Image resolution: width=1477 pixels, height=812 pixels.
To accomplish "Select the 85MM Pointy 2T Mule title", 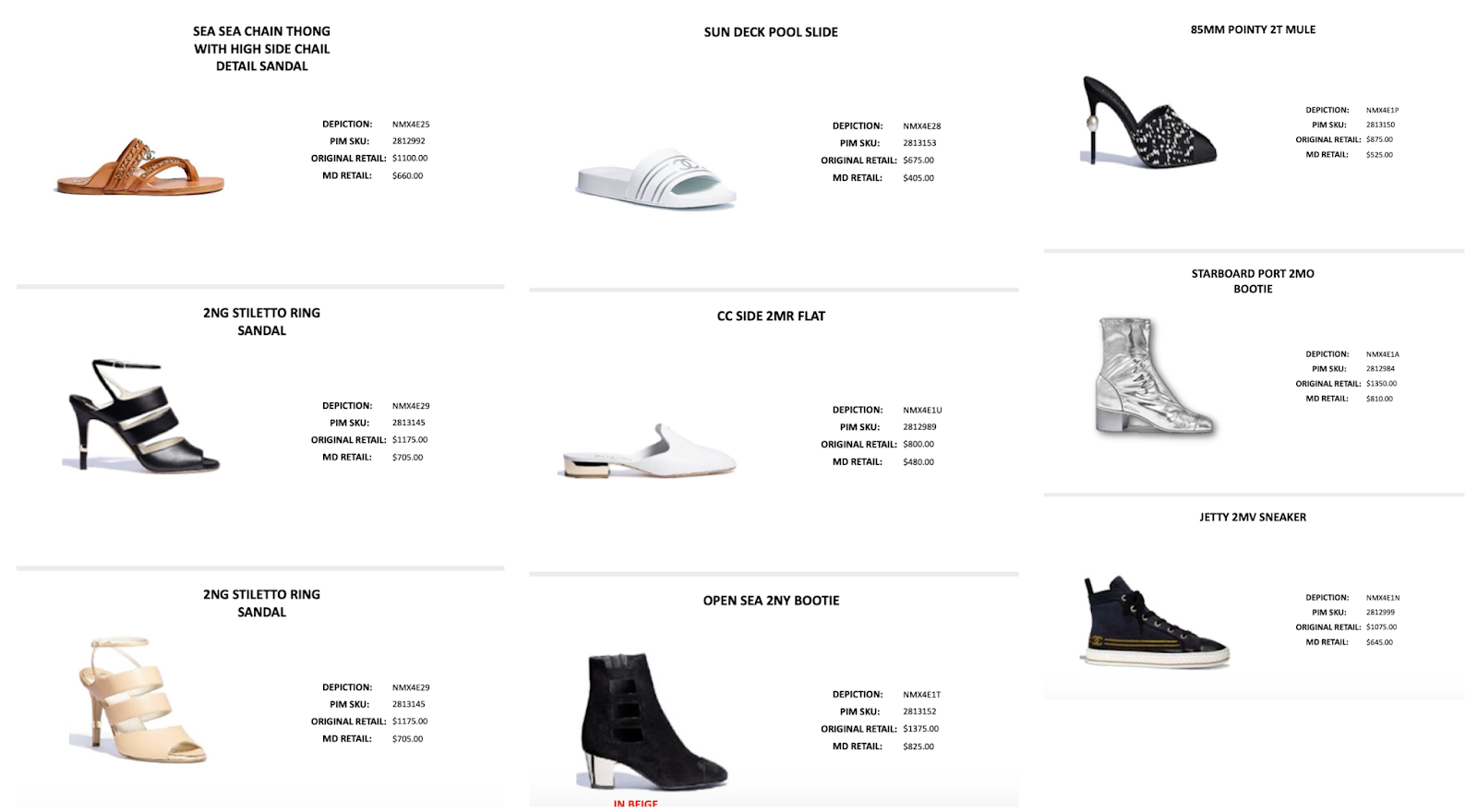I will pos(1253,30).
